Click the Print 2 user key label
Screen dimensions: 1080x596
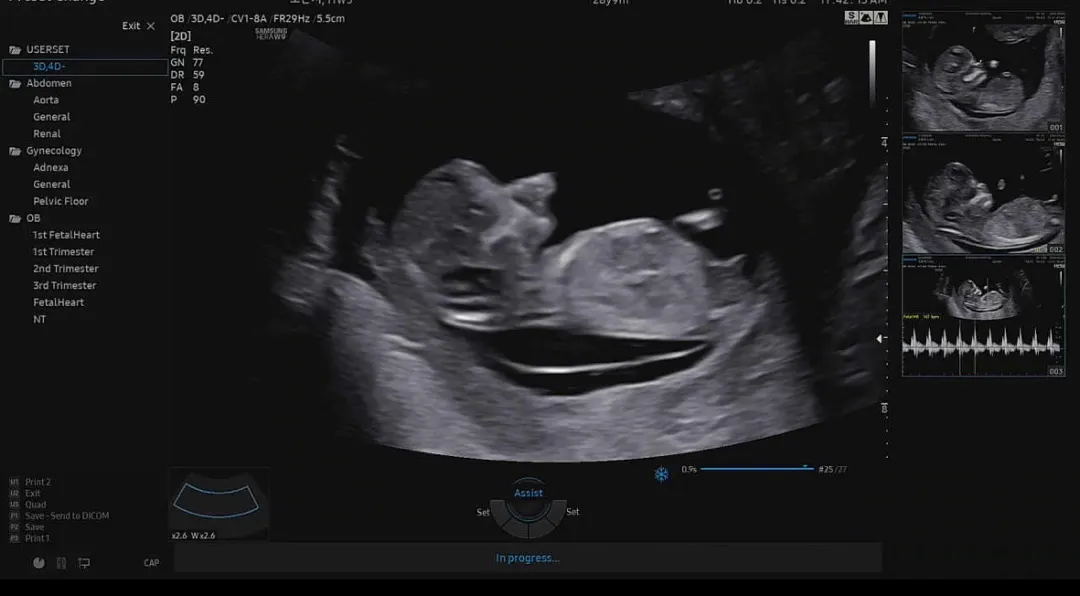(x=30, y=482)
